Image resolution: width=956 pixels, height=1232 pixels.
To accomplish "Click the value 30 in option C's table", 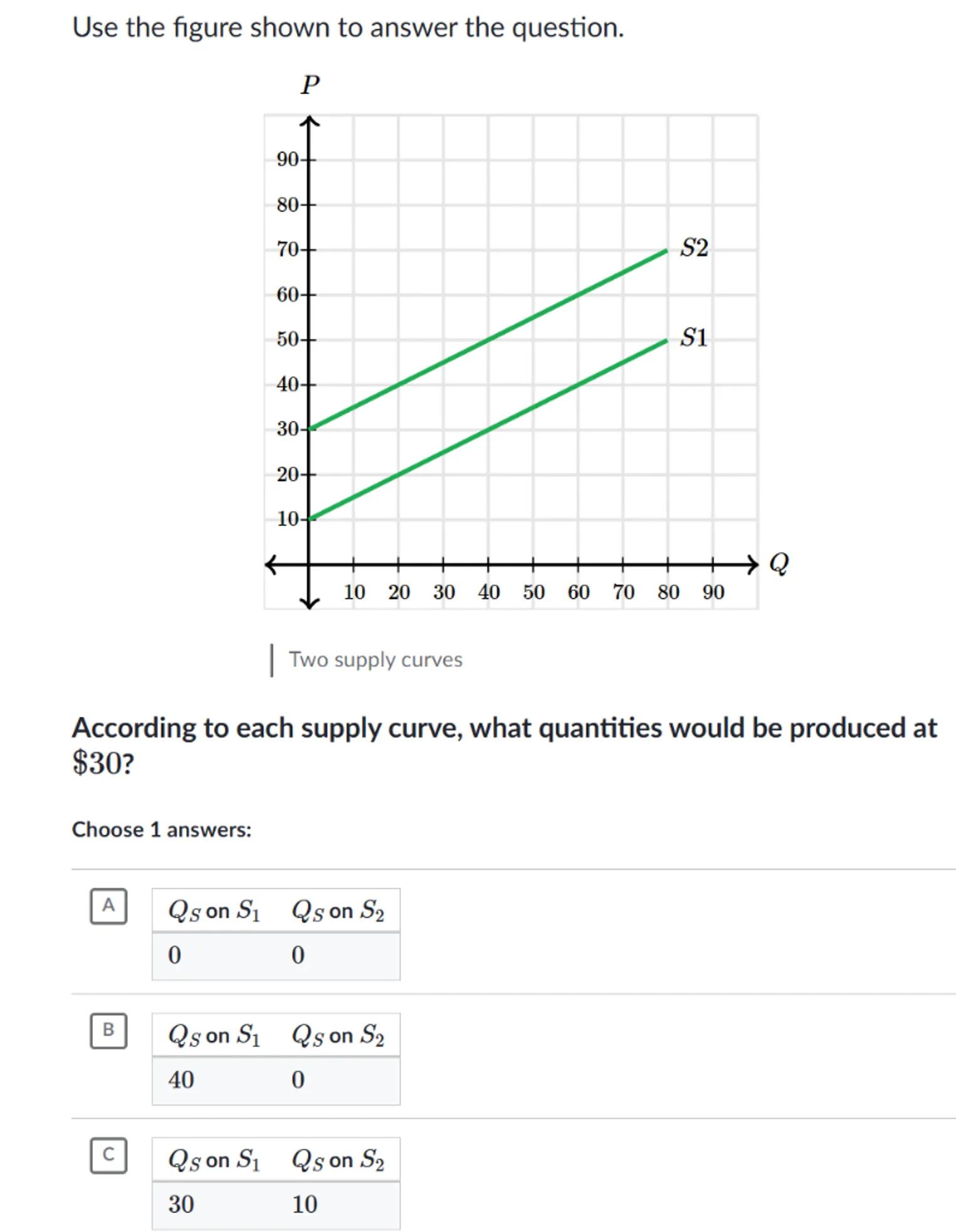I will 181,1204.
